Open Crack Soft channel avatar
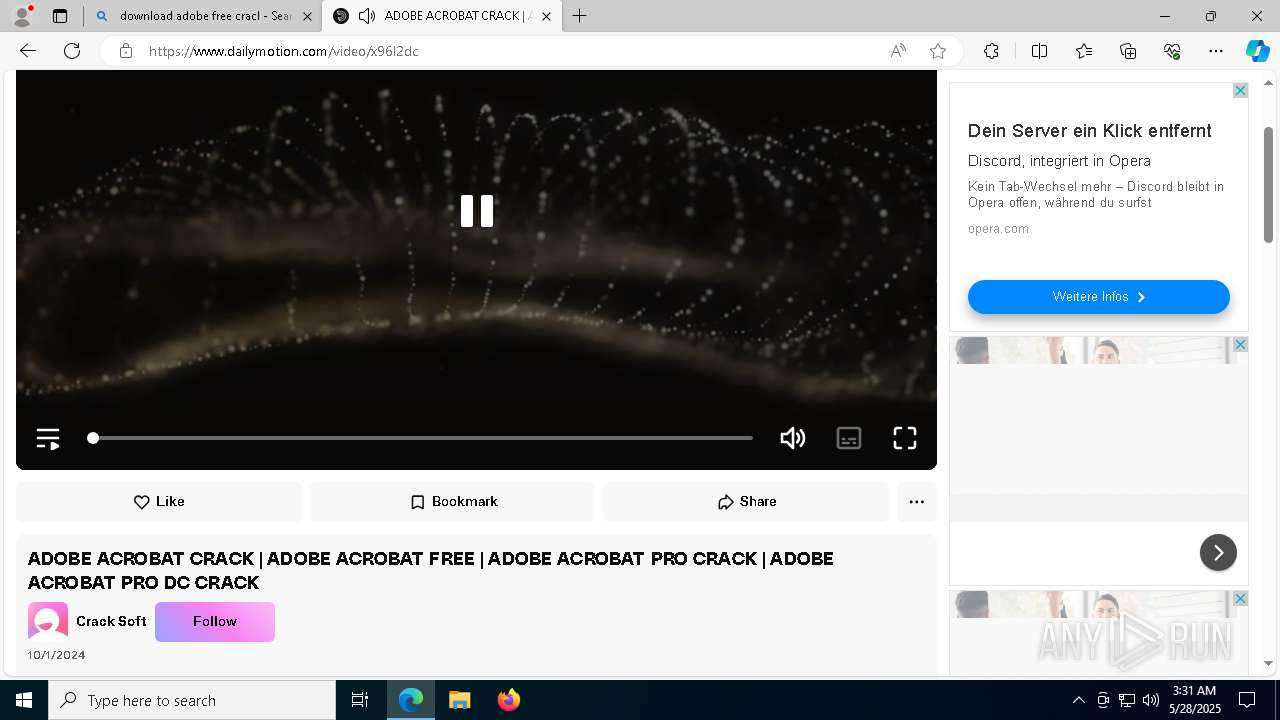1280x720 pixels. pyautogui.click(x=48, y=622)
